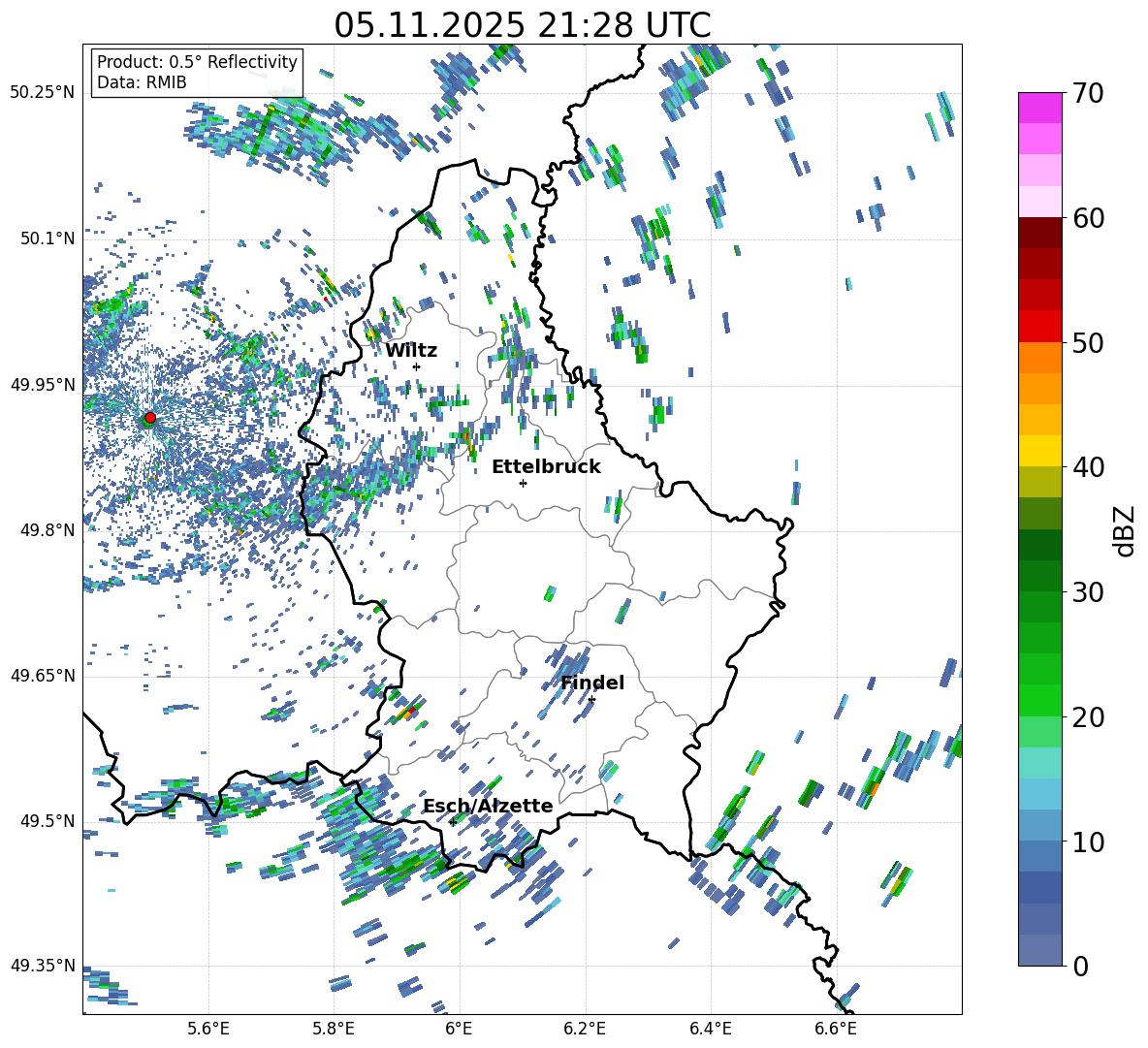Click the Data: RMIB text
The image size is (1148, 1048).
(x=142, y=82)
